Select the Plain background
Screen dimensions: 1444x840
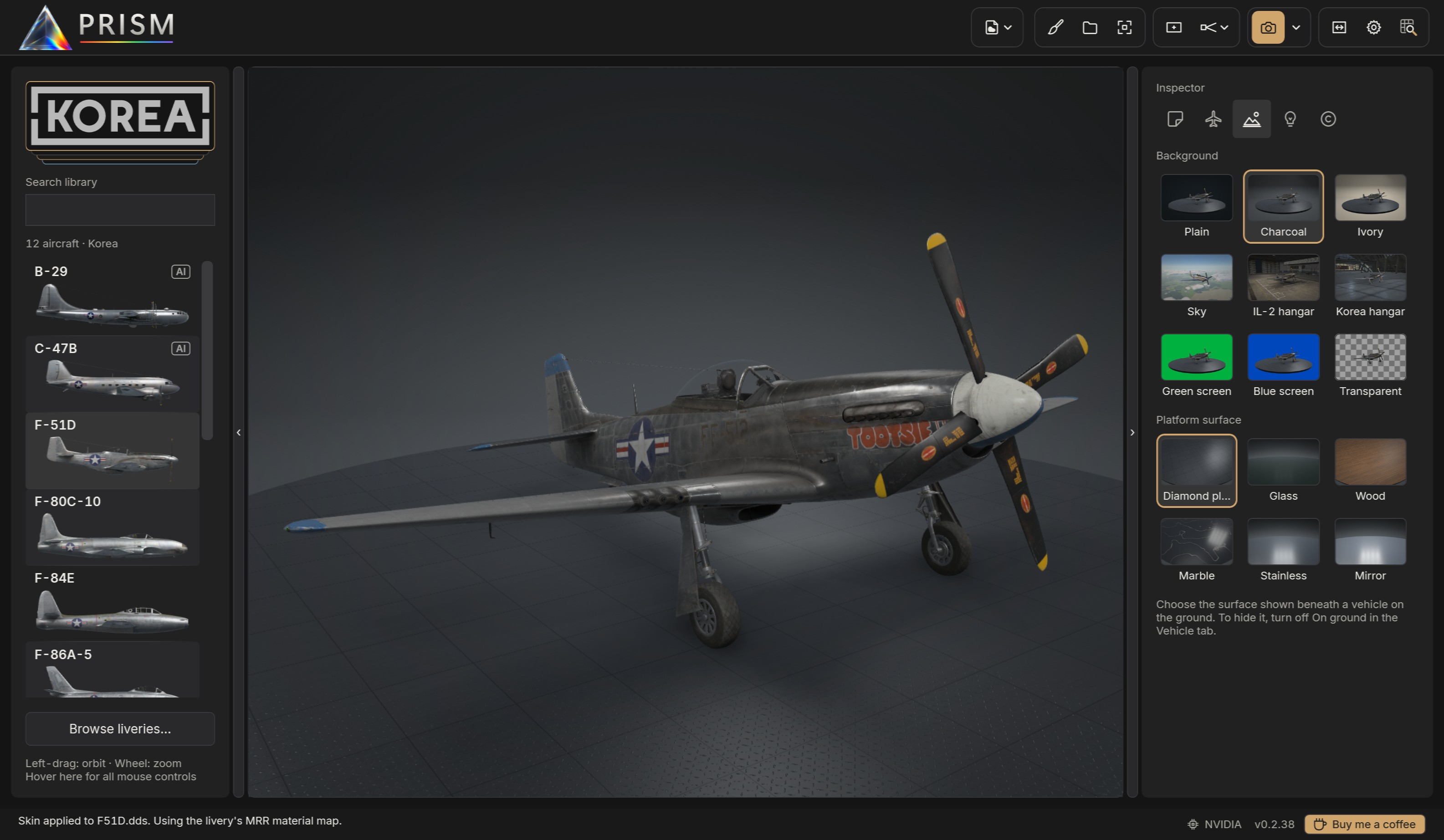[x=1197, y=206]
